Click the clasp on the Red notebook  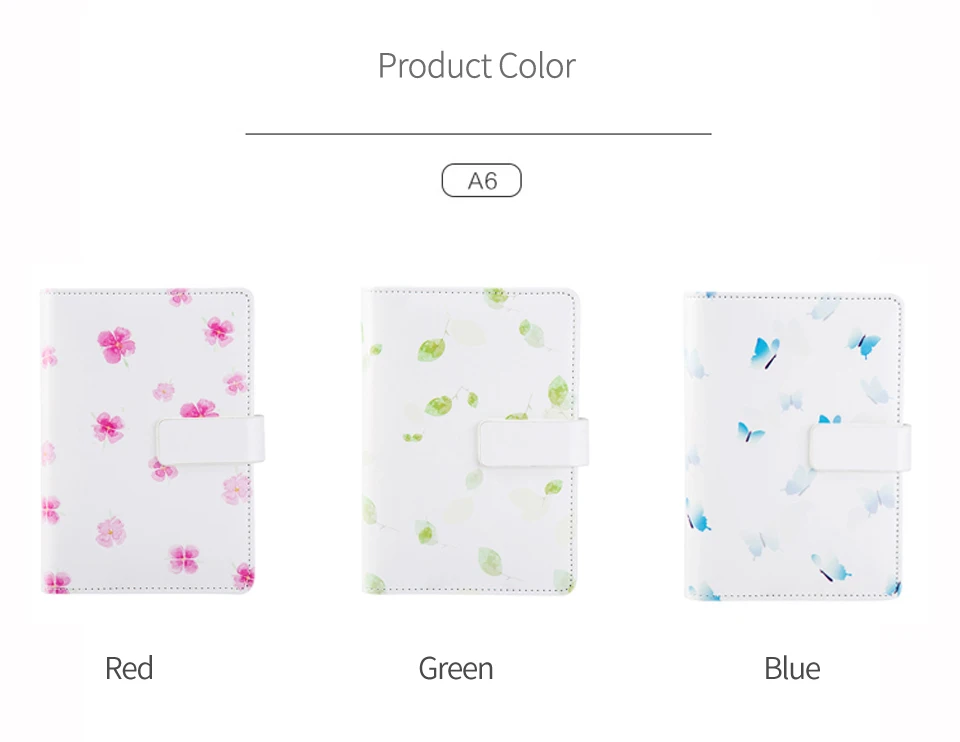[210, 441]
